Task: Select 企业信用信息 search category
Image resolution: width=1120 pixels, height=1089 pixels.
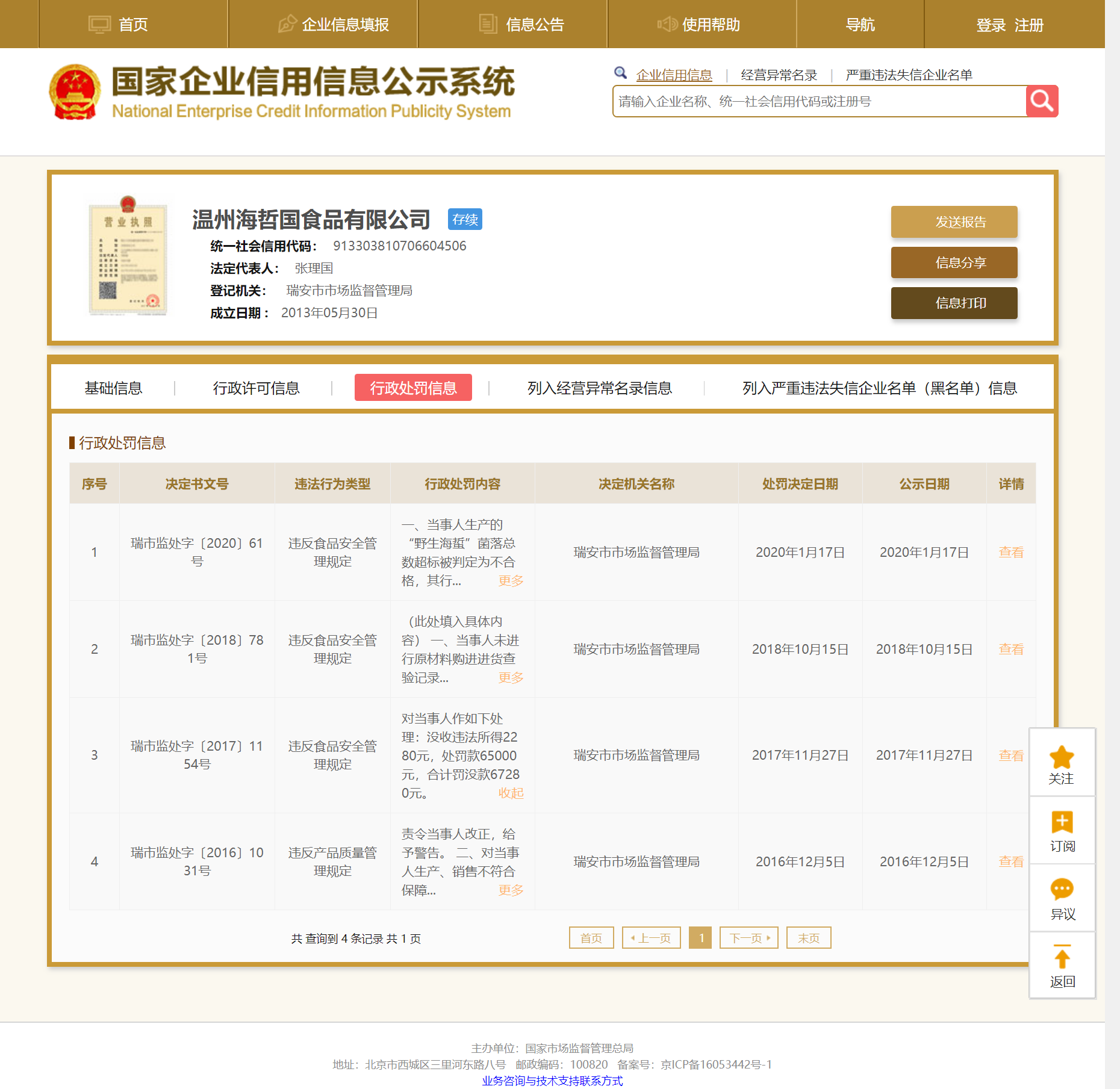Action: [x=674, y=75]
